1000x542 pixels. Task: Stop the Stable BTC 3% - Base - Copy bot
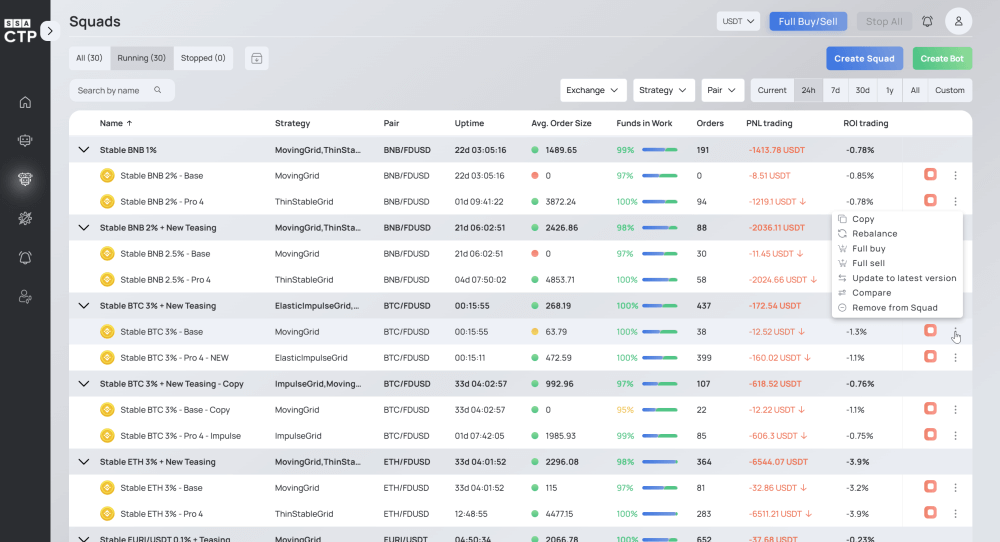point(930,408)
